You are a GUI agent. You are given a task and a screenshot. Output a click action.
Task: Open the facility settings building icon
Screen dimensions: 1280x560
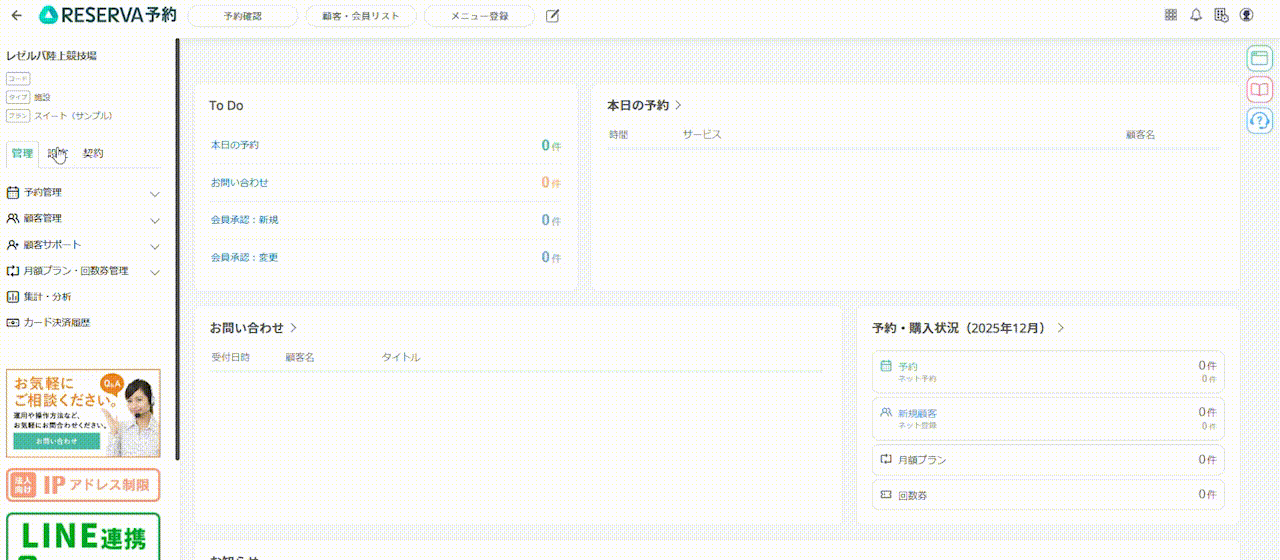[1221, 15]
